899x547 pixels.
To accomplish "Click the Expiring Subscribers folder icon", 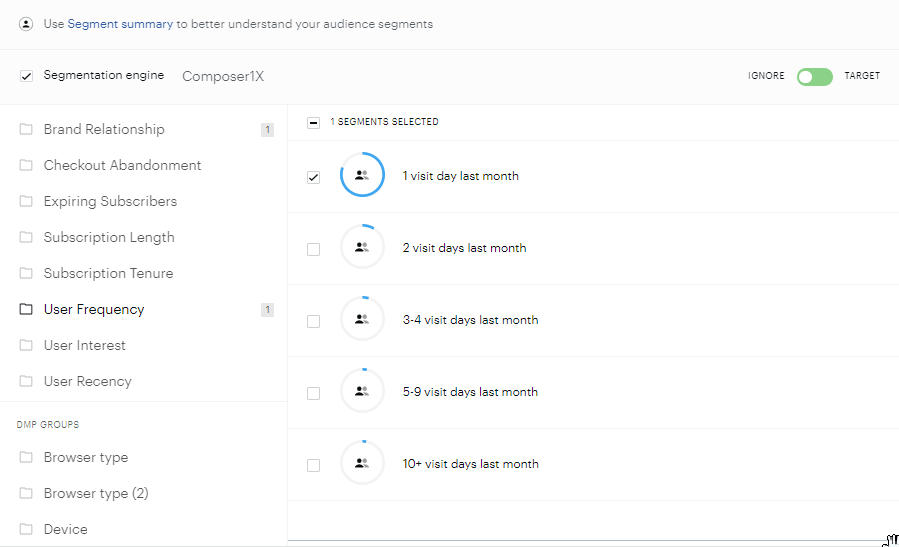I will click(x=26, y=201).
